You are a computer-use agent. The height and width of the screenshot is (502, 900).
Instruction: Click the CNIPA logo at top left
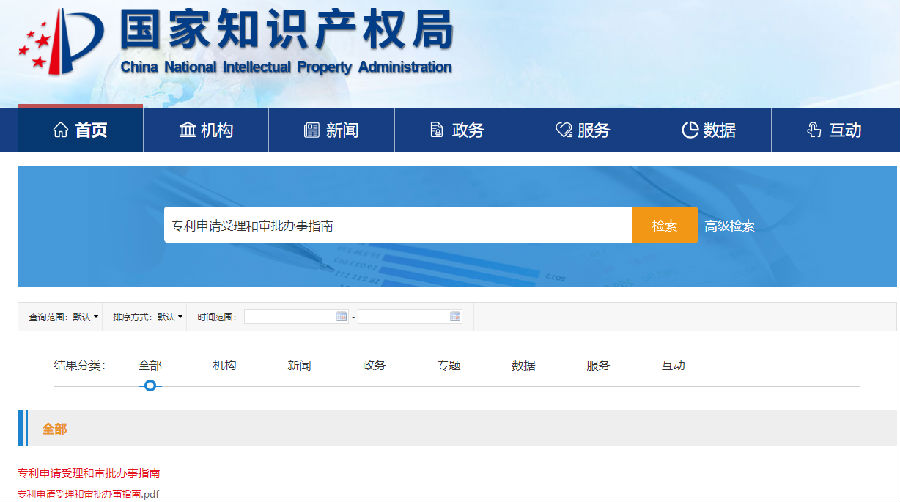coord(60,45)
